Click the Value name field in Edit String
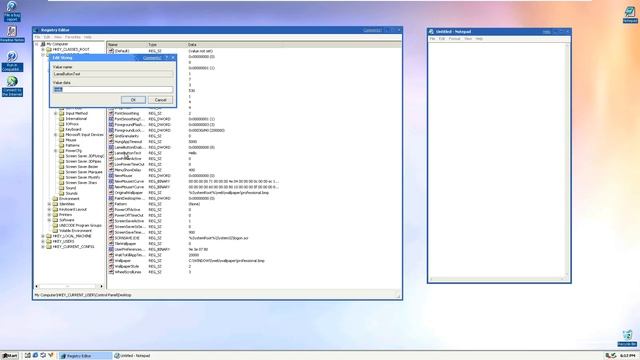 point(113,74)
